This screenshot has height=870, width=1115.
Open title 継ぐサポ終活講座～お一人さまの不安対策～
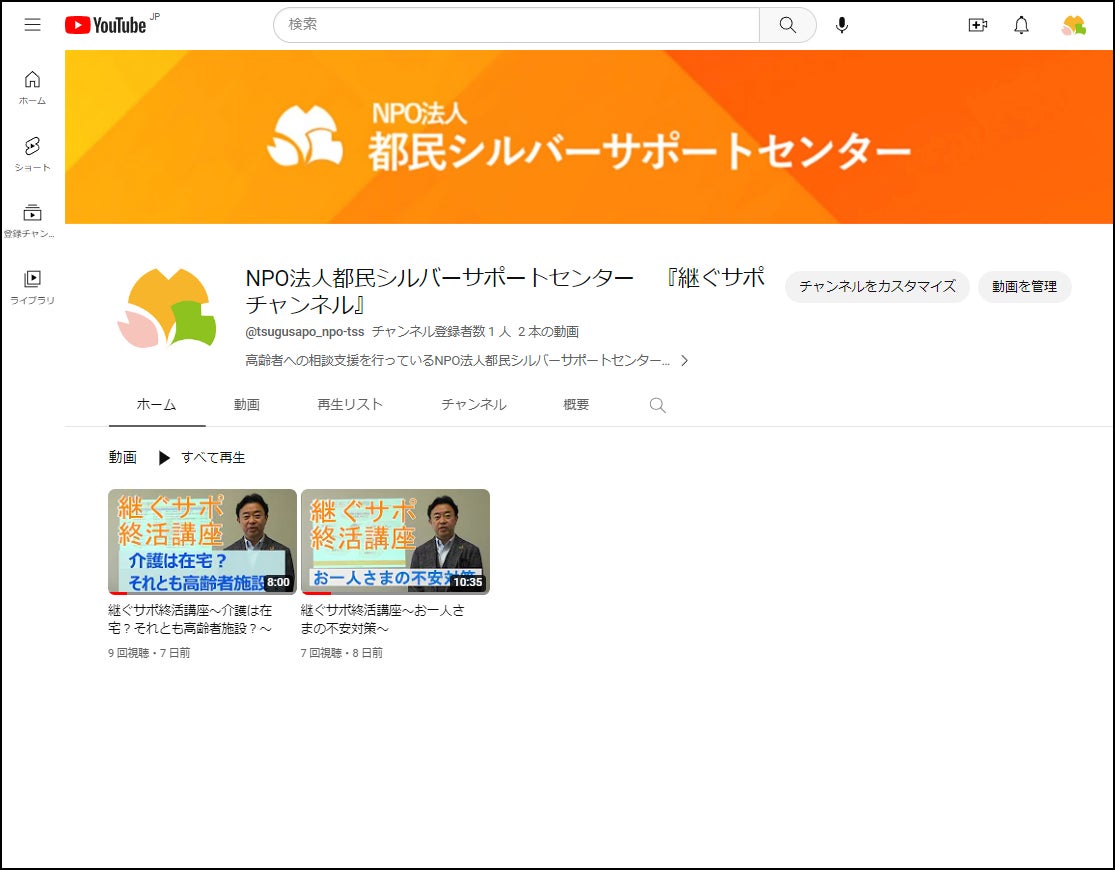(383, 620)
